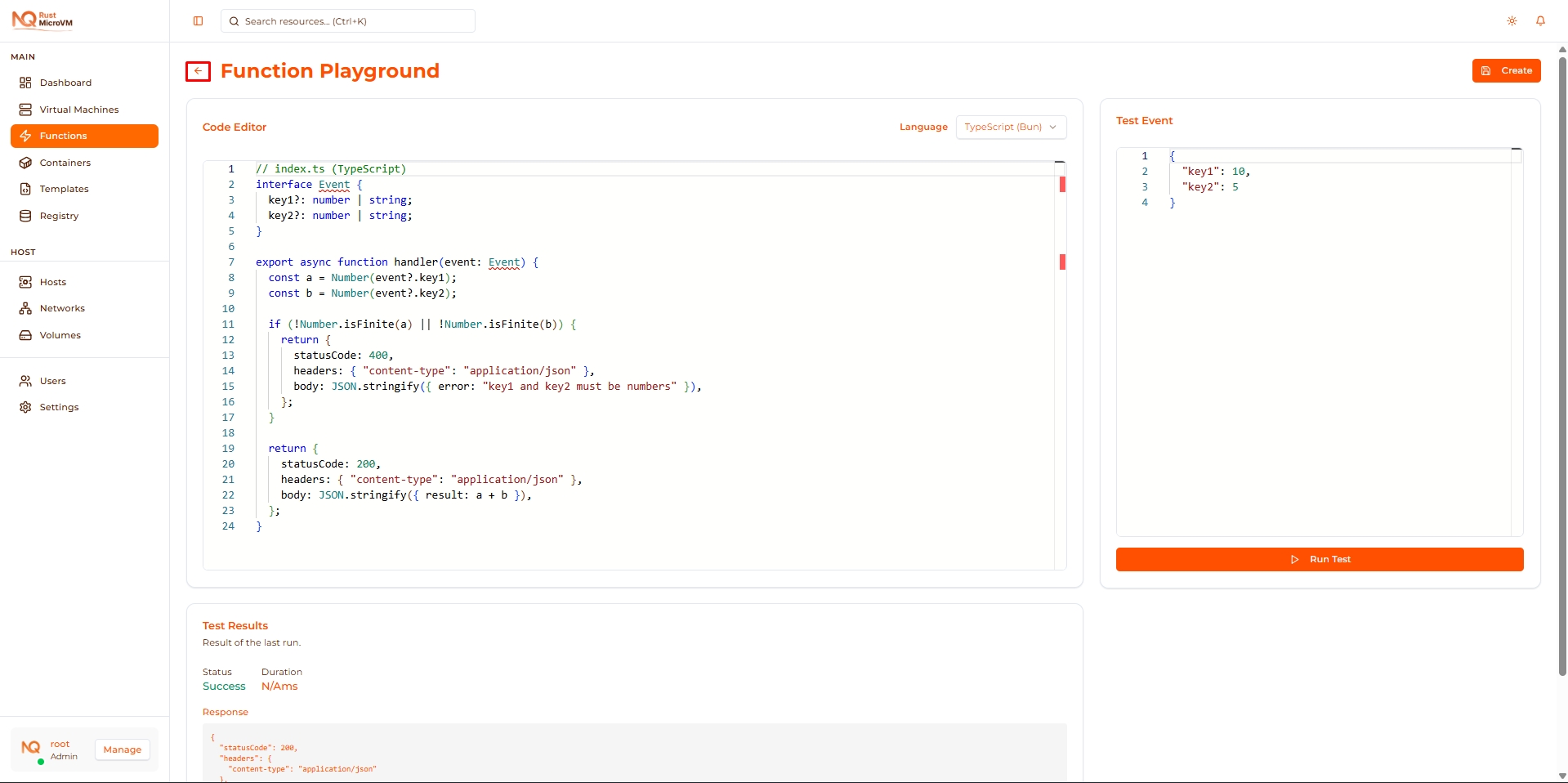Viewport: 1568px width, 783px height.
Task: Open Dashboard from the sidebar
Action: coord(65,83)
